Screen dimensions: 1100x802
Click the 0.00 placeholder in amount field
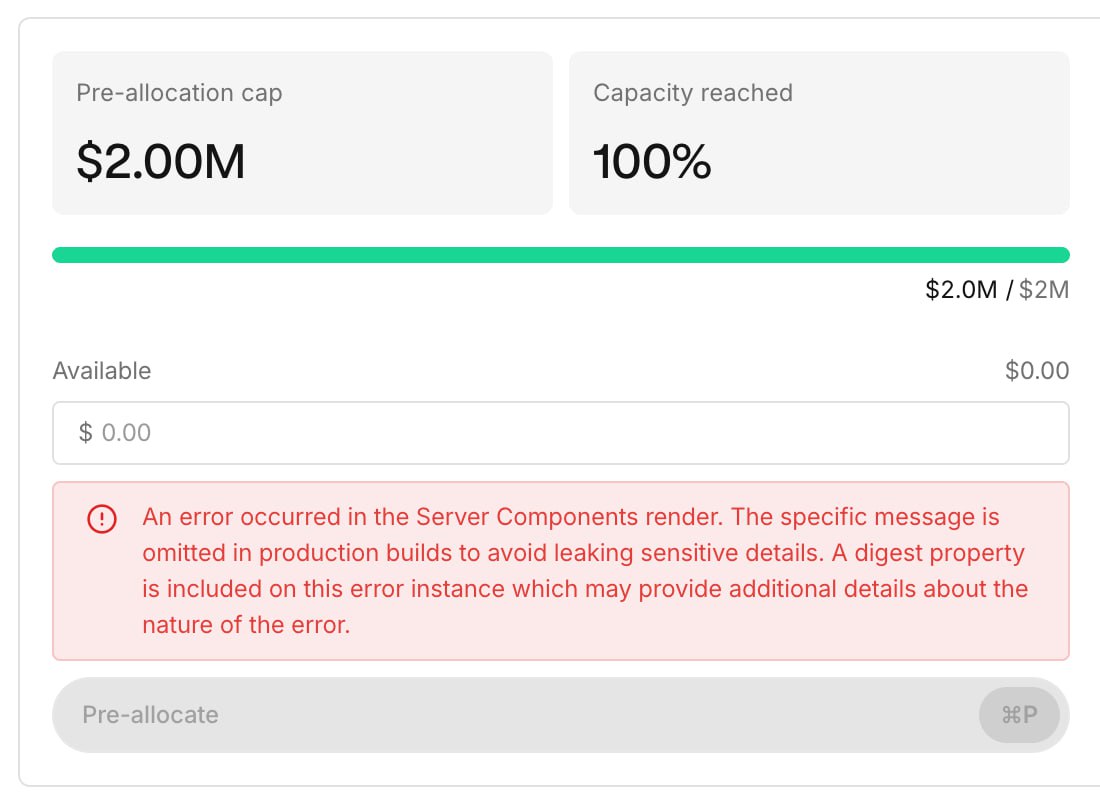(x=127, y=433)
